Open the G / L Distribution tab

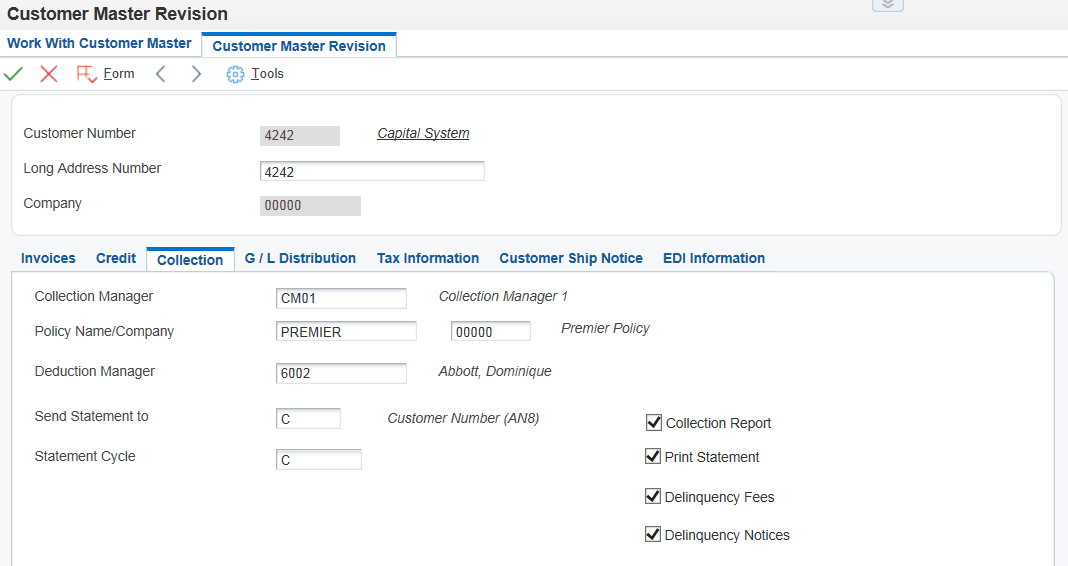300,258
